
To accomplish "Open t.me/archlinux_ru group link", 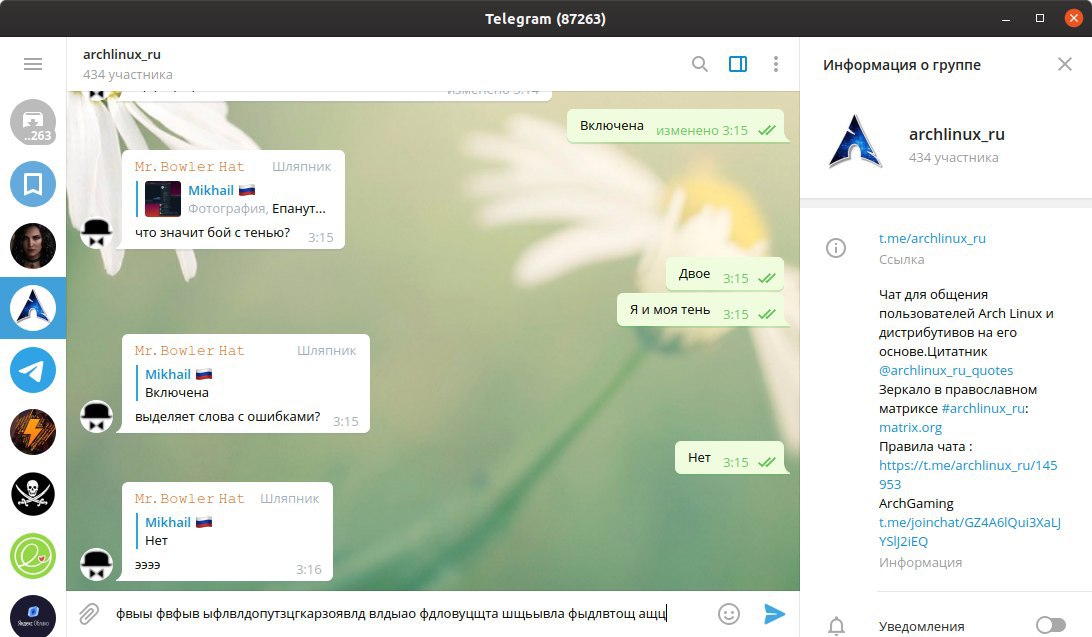I will click(x=932, y=238).
